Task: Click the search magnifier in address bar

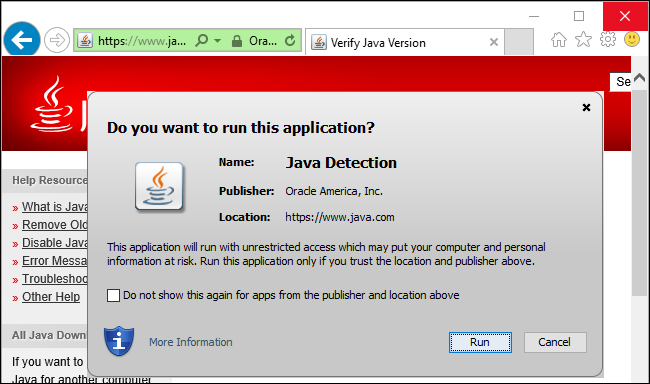Action: point(202,41)
